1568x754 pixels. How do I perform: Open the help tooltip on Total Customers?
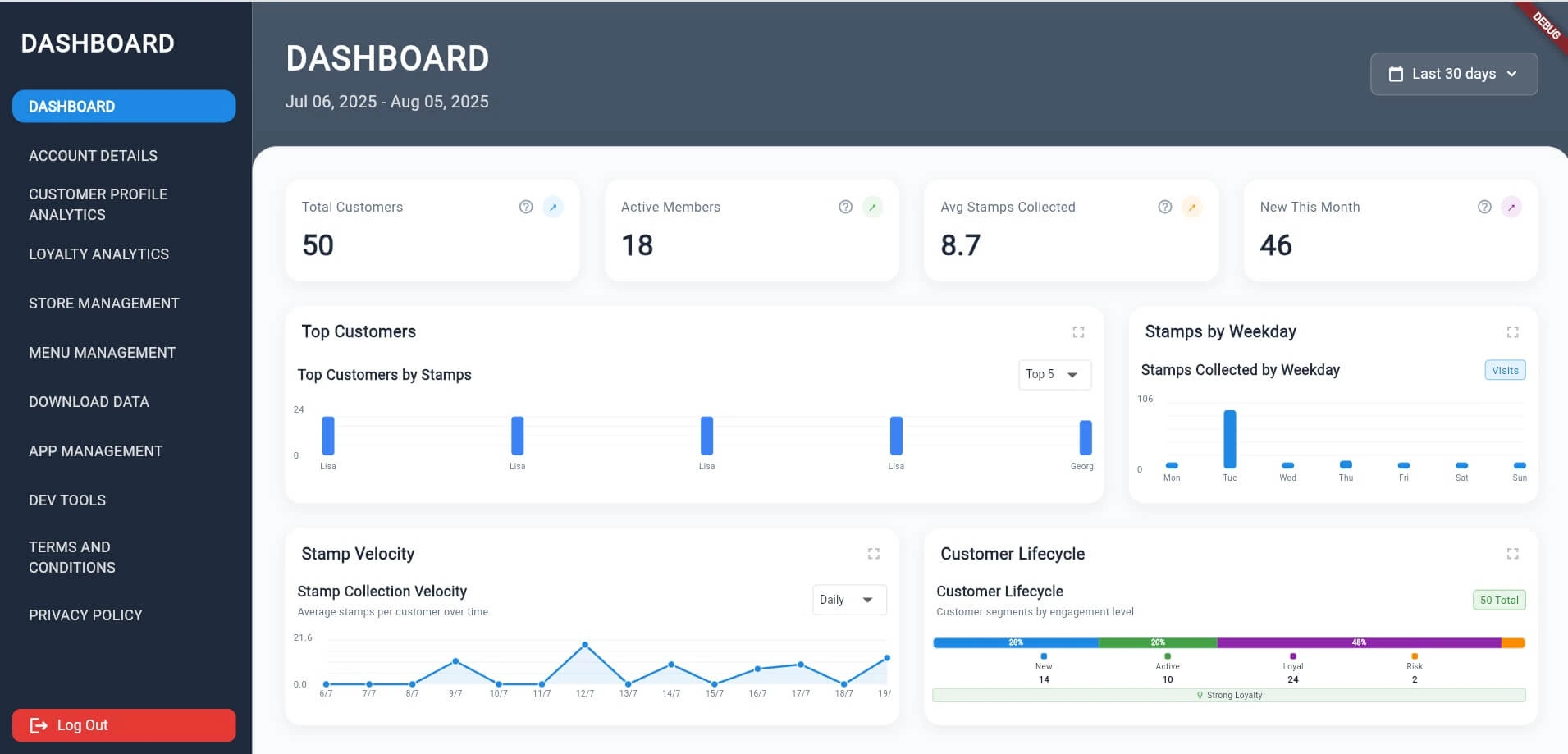click(526, 207)
